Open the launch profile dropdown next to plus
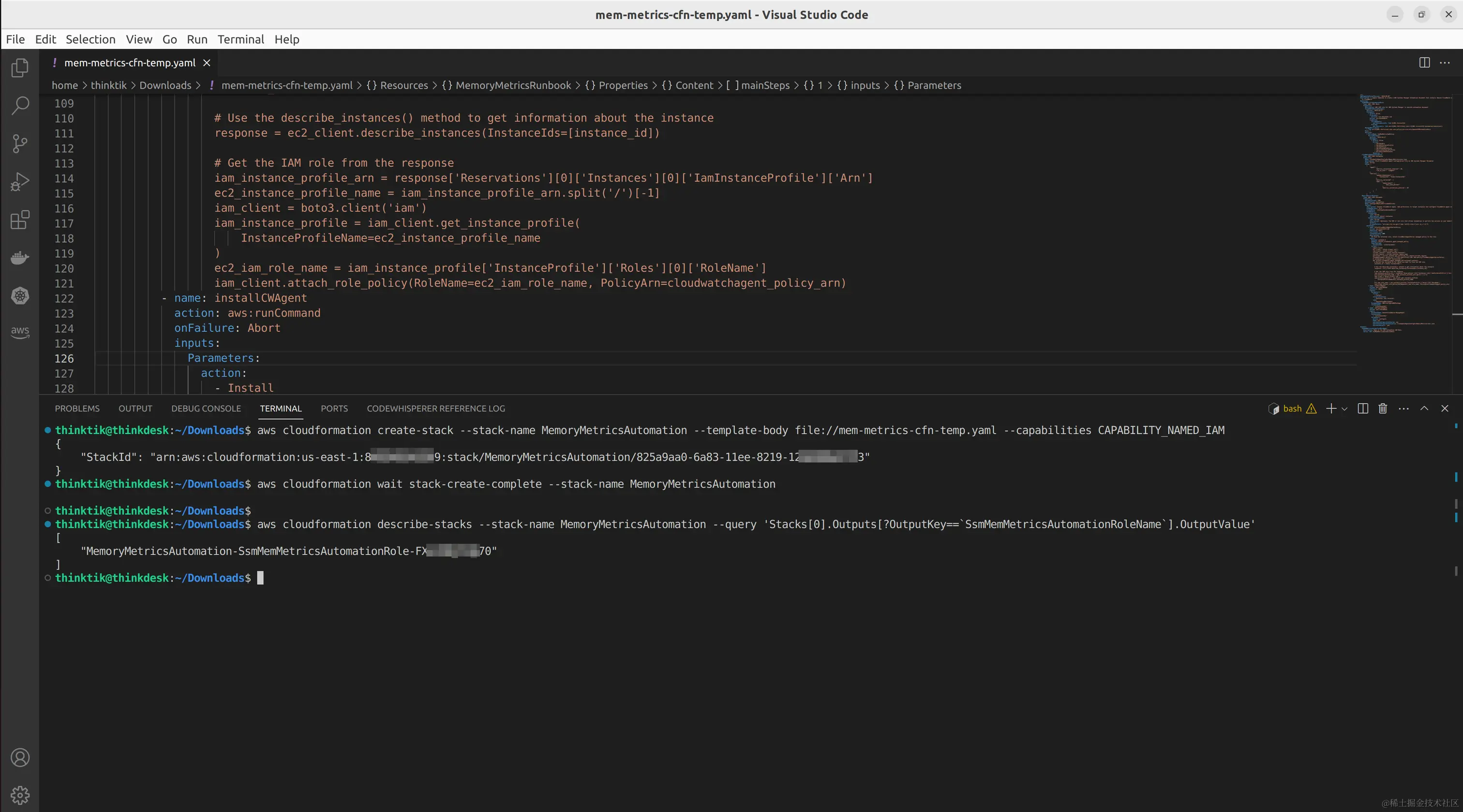This screenshot has height=812, width=1463. coord(1344,409)
